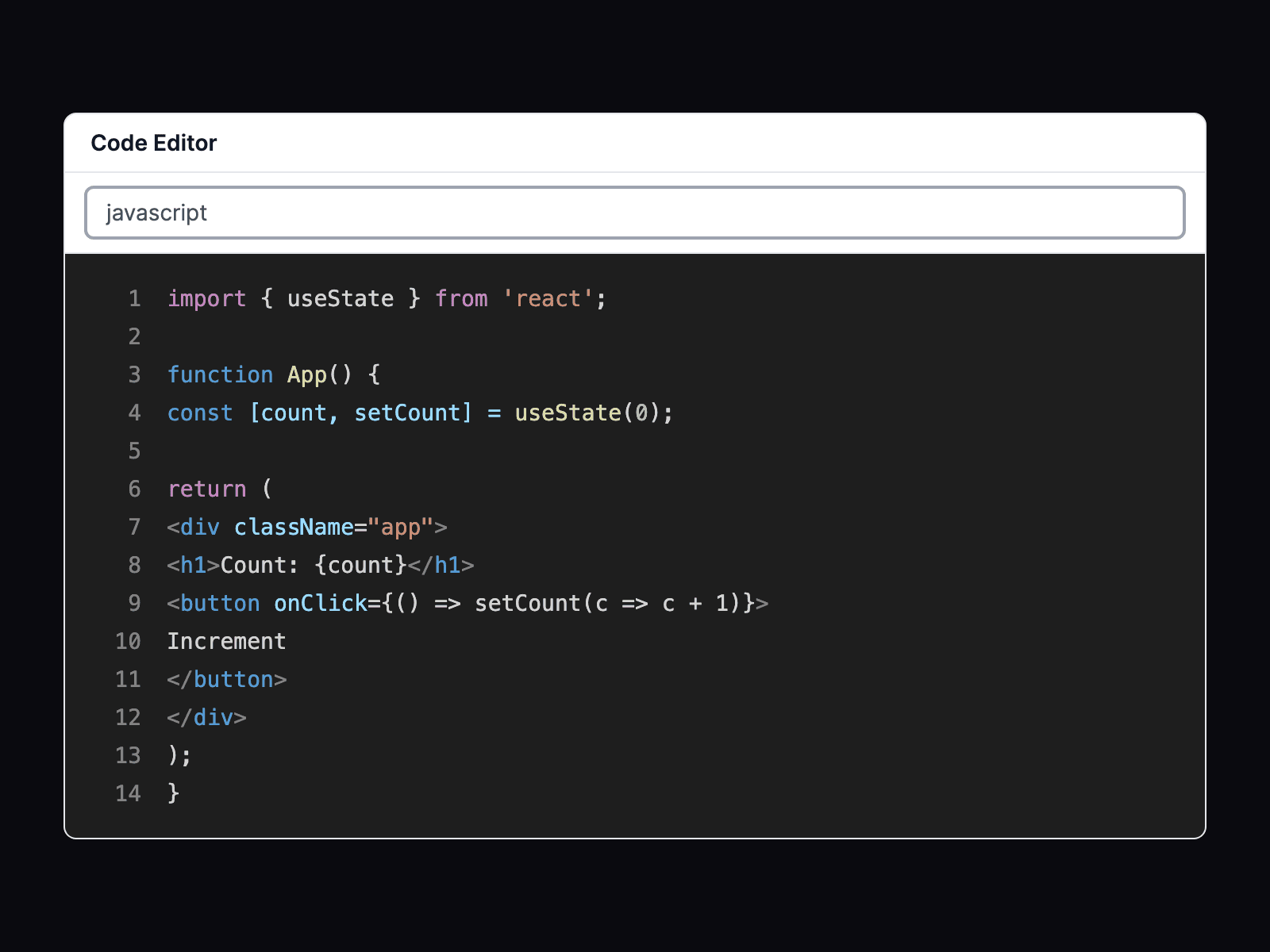The image size is (1270, 952).
Task: Click the Code Editor header title
Action: pyautogui.click(x=154, y=143)
